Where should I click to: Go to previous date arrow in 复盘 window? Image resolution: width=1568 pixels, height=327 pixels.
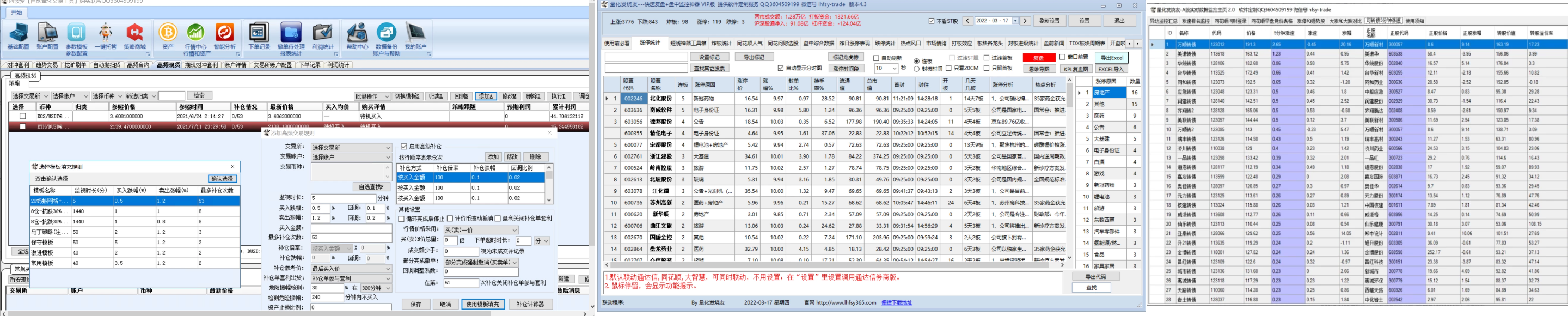967,21
